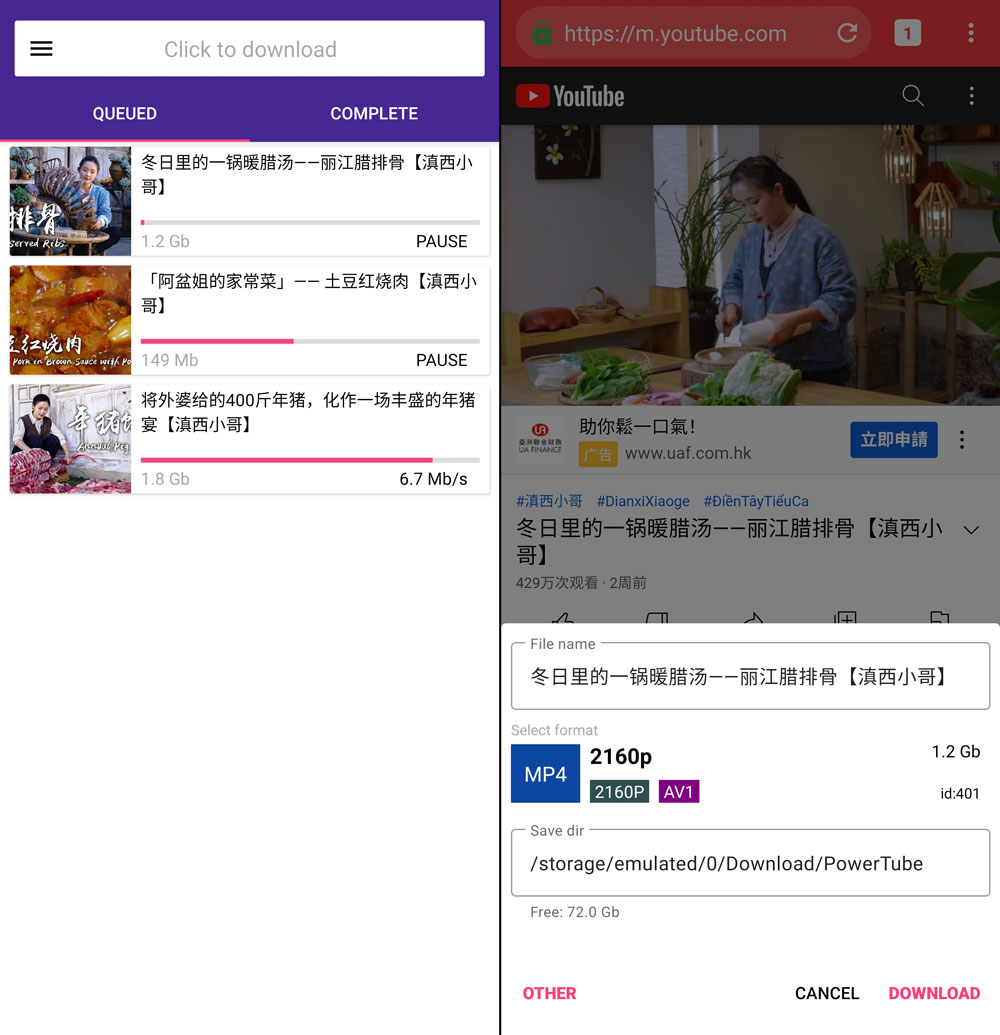This screenshot has height=1035, width=1000.
Task: Click the #滇西小哥 hashtag
Action: point(549,501)
